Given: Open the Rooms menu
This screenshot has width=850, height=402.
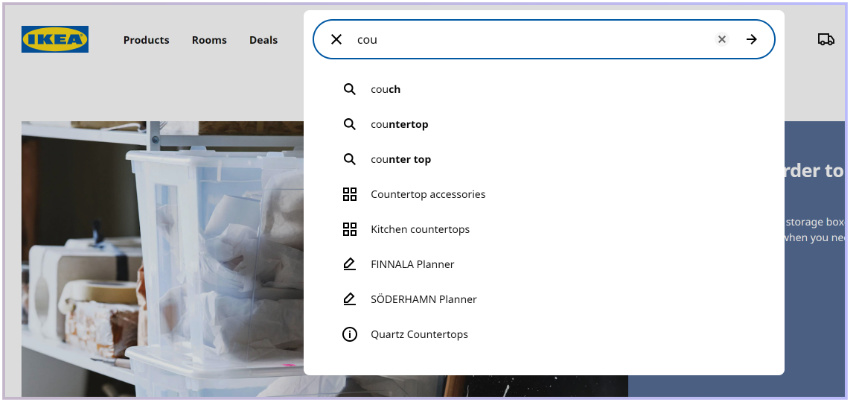Looking at the screenshot, I should 209,40.
